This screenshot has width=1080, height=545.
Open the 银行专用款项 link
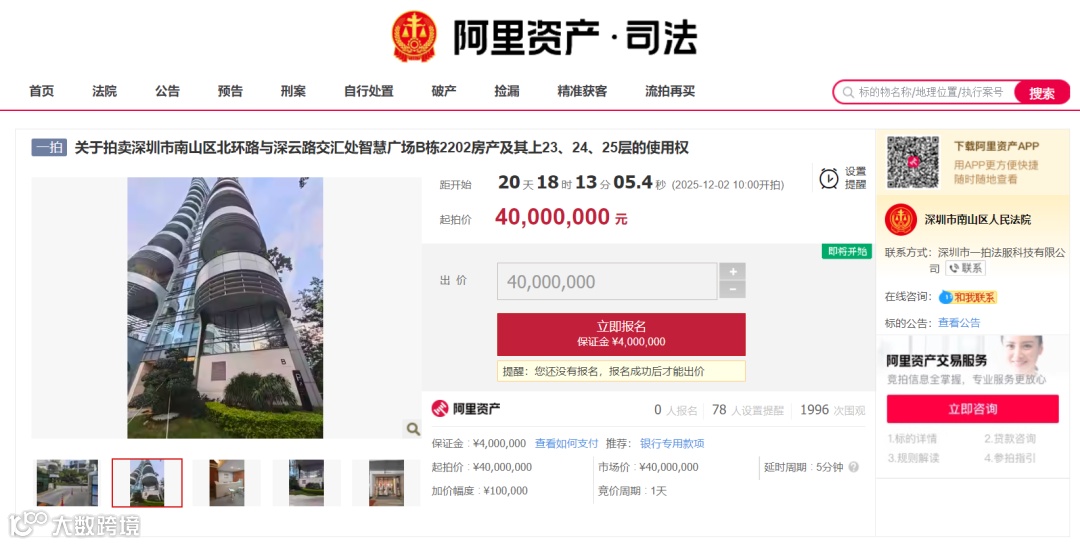point(672,444)
